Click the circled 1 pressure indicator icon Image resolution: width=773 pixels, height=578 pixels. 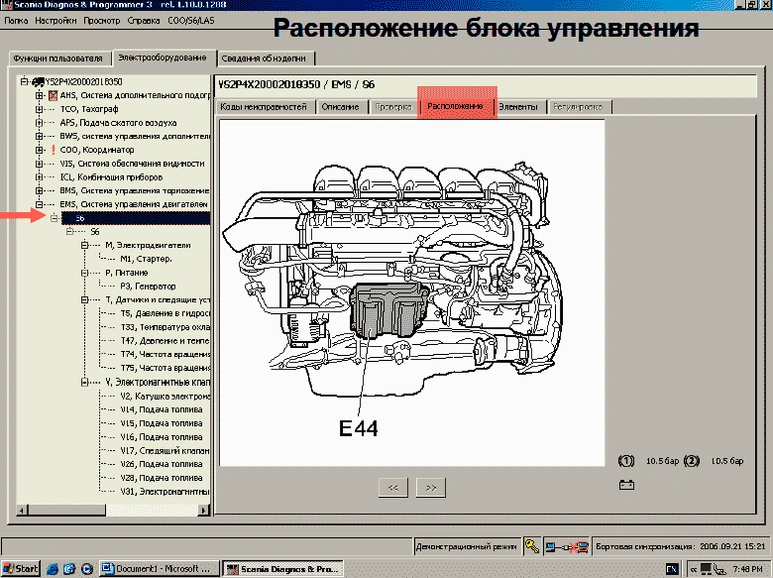627,461
